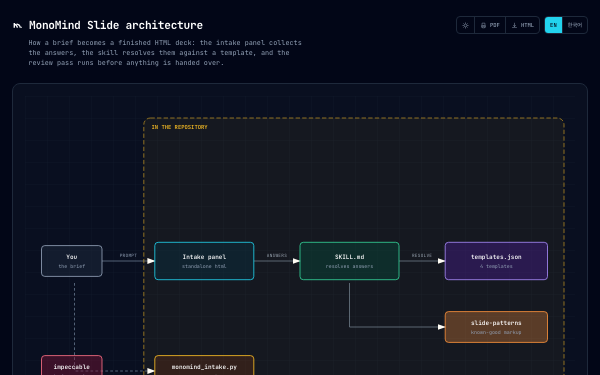Select the SKILL.md node

point(349,261)
